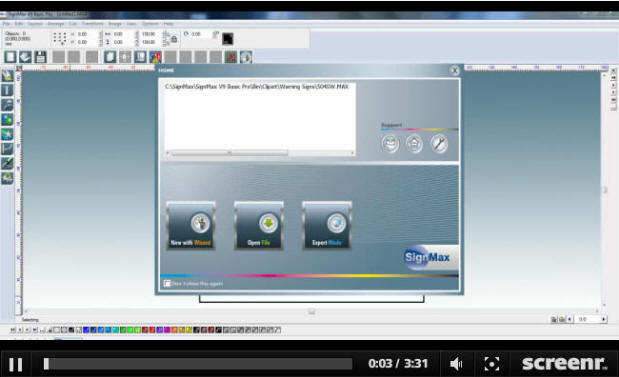Open the Edit menu
619x377 pixels.
click(19, 24)
